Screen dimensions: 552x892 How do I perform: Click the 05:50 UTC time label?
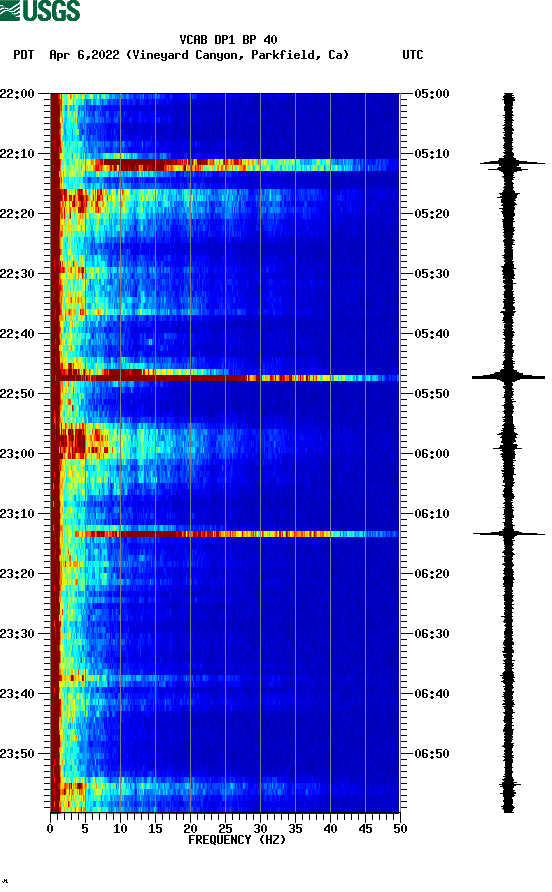tap(432, 394)
